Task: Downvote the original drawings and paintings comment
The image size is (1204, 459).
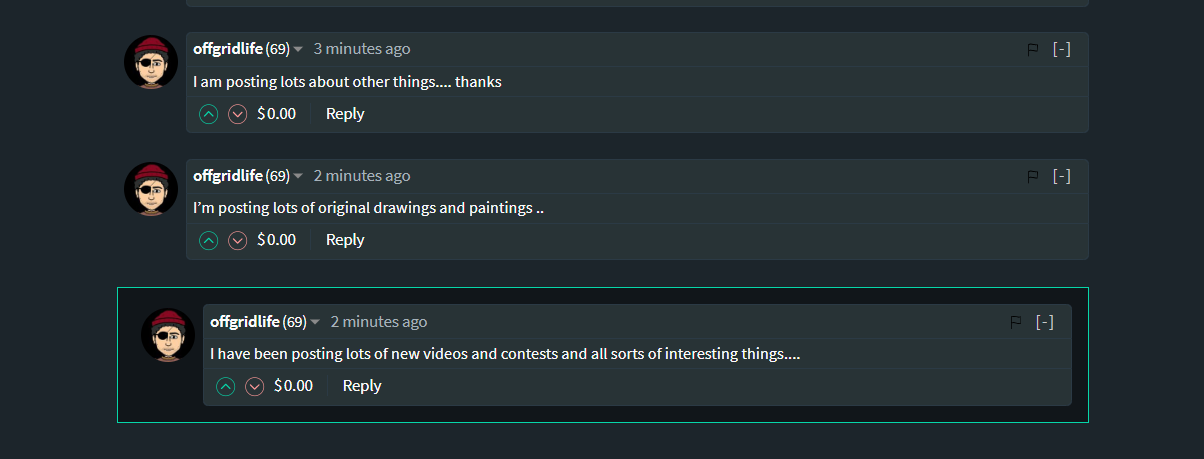Action: click(238, 240)
